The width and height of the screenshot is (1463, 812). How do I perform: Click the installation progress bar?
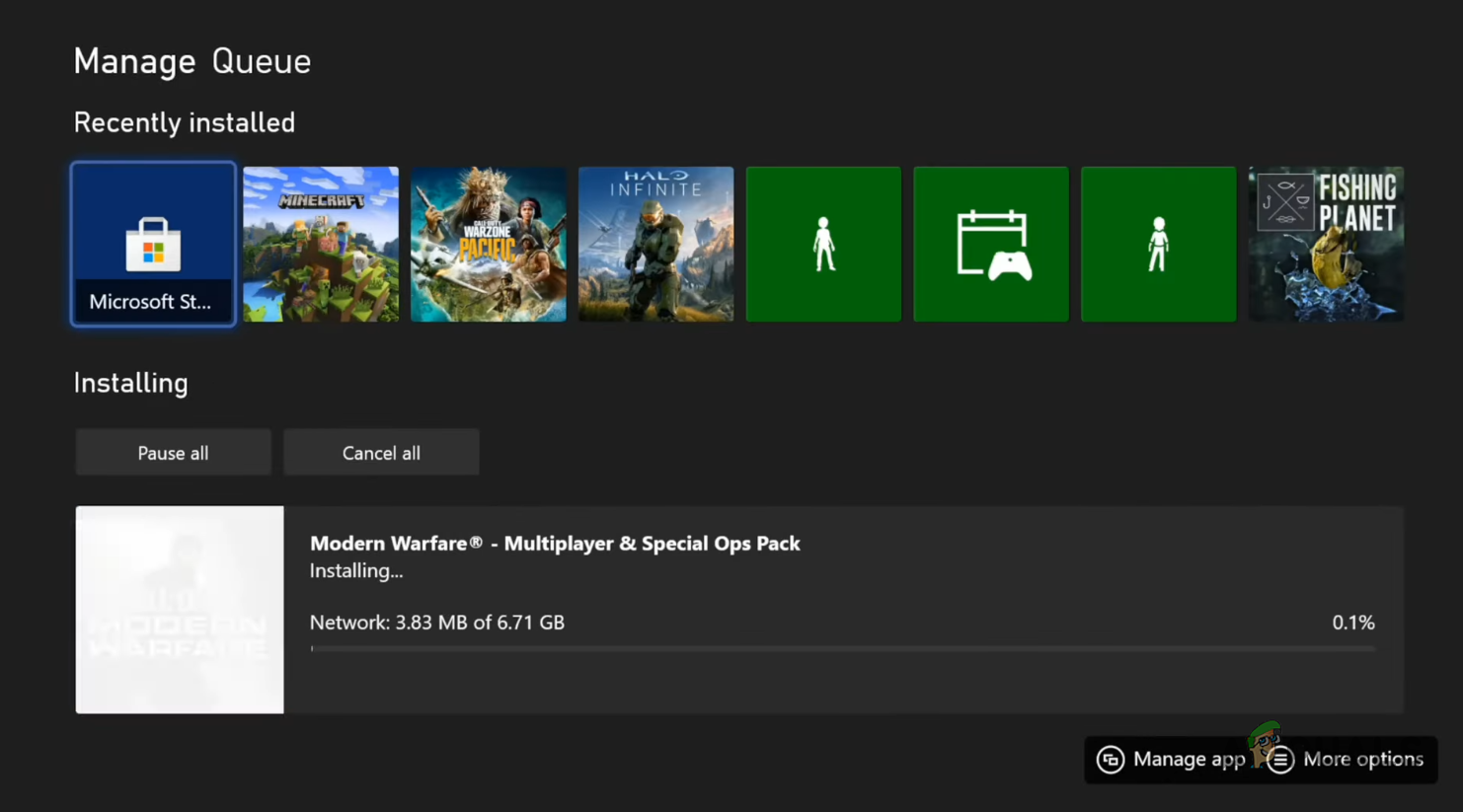842,649
